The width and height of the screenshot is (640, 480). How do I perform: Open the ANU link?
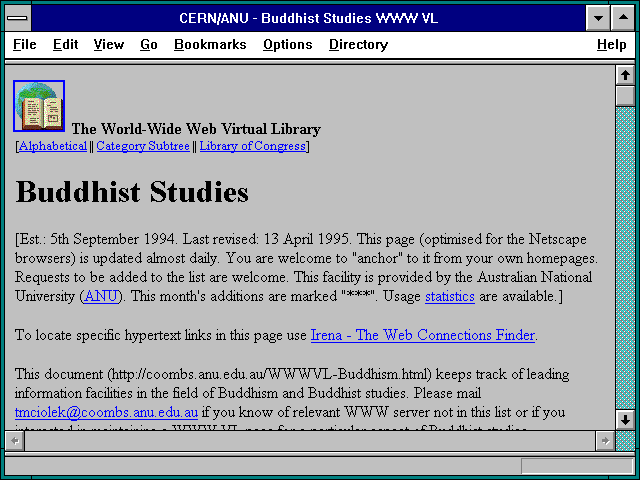[101, 296]
